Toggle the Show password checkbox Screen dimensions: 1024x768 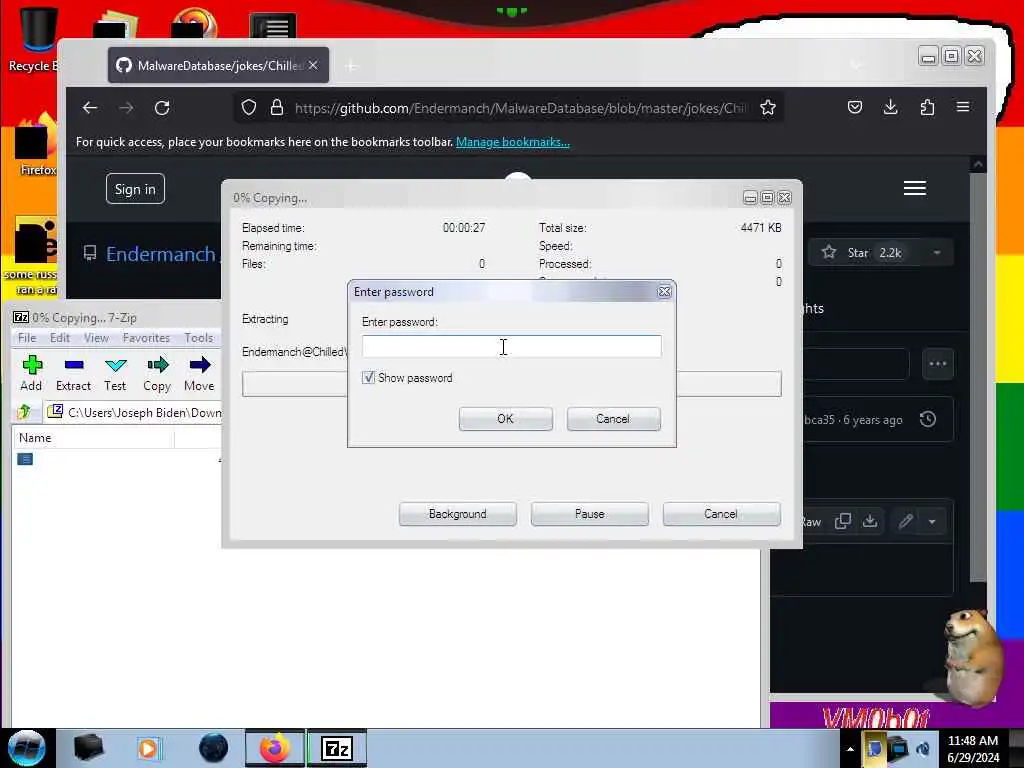click(368, 377)
